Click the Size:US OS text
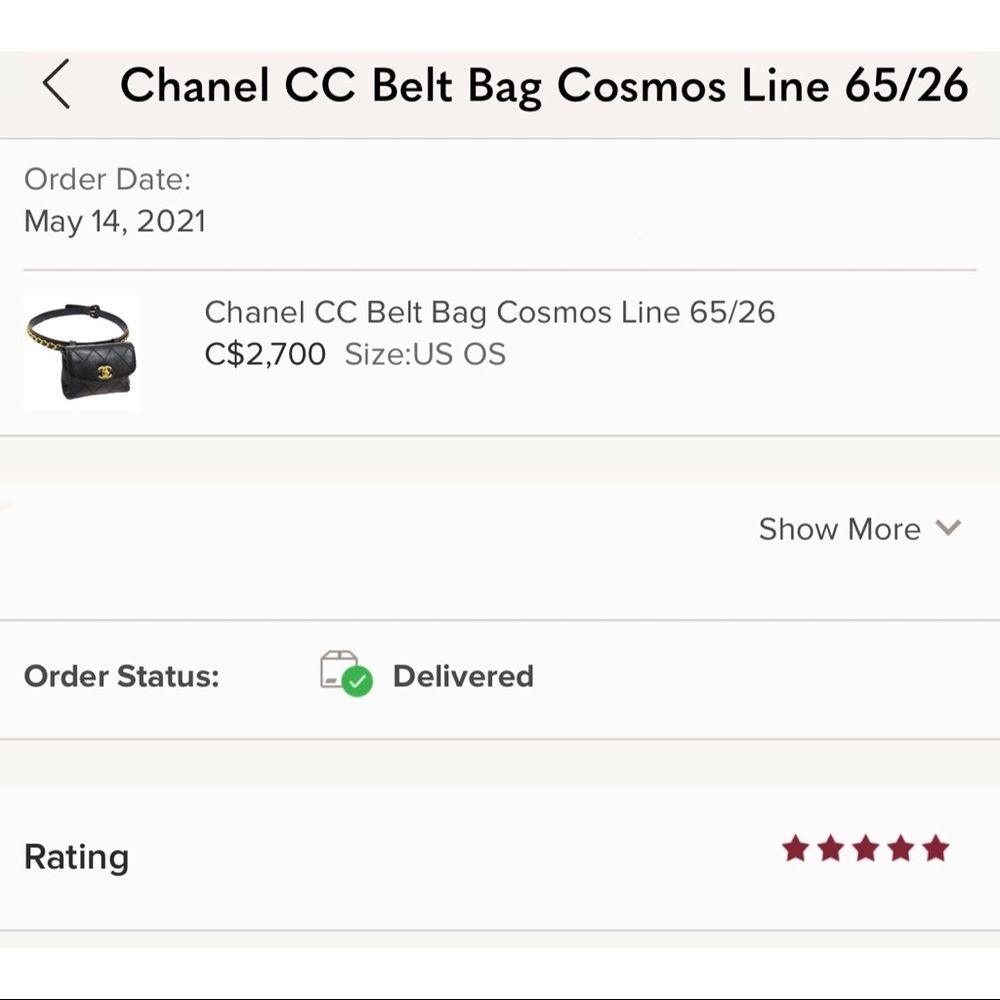 (425, 354)
